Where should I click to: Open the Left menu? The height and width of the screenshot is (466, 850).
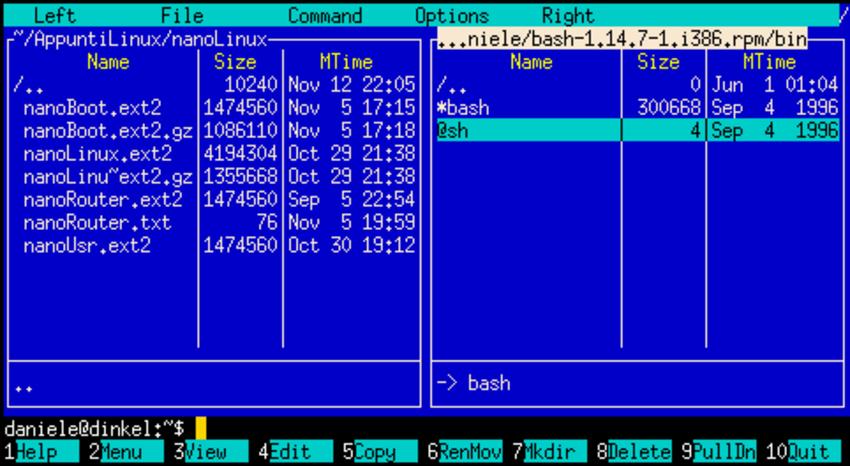[54, 16]
